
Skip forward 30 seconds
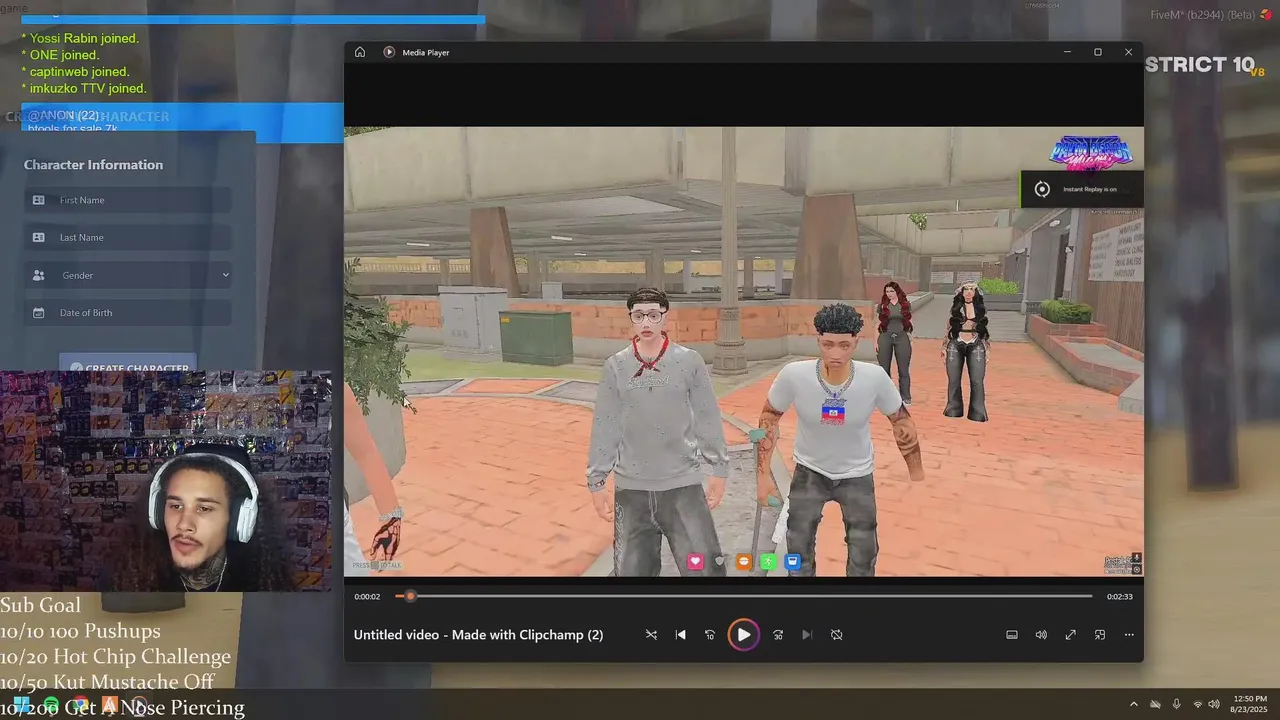click(x=778, y=635)
